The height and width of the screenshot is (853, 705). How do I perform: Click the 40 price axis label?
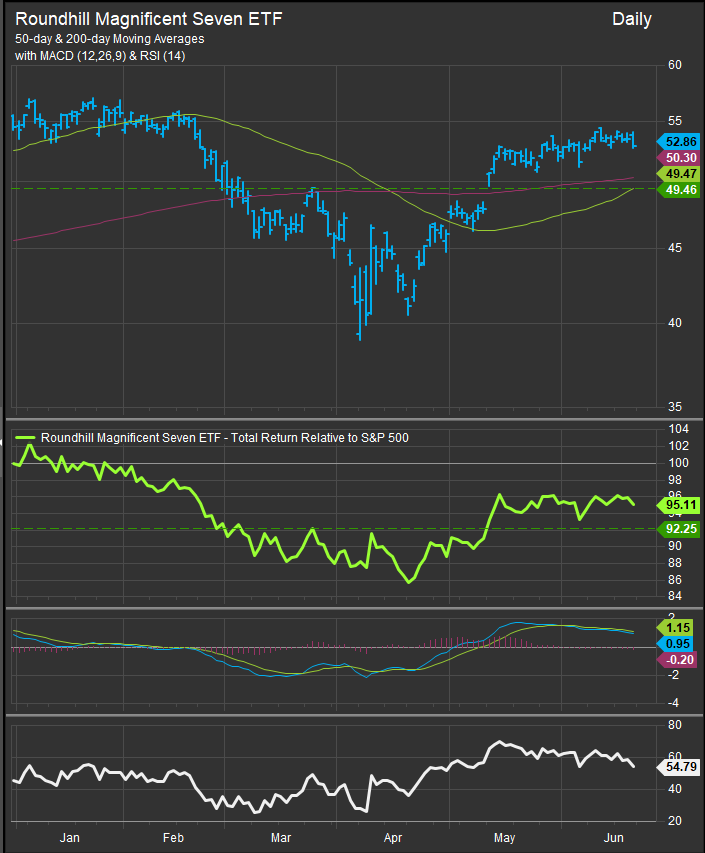pyautogui.click(x=675, y=323)
